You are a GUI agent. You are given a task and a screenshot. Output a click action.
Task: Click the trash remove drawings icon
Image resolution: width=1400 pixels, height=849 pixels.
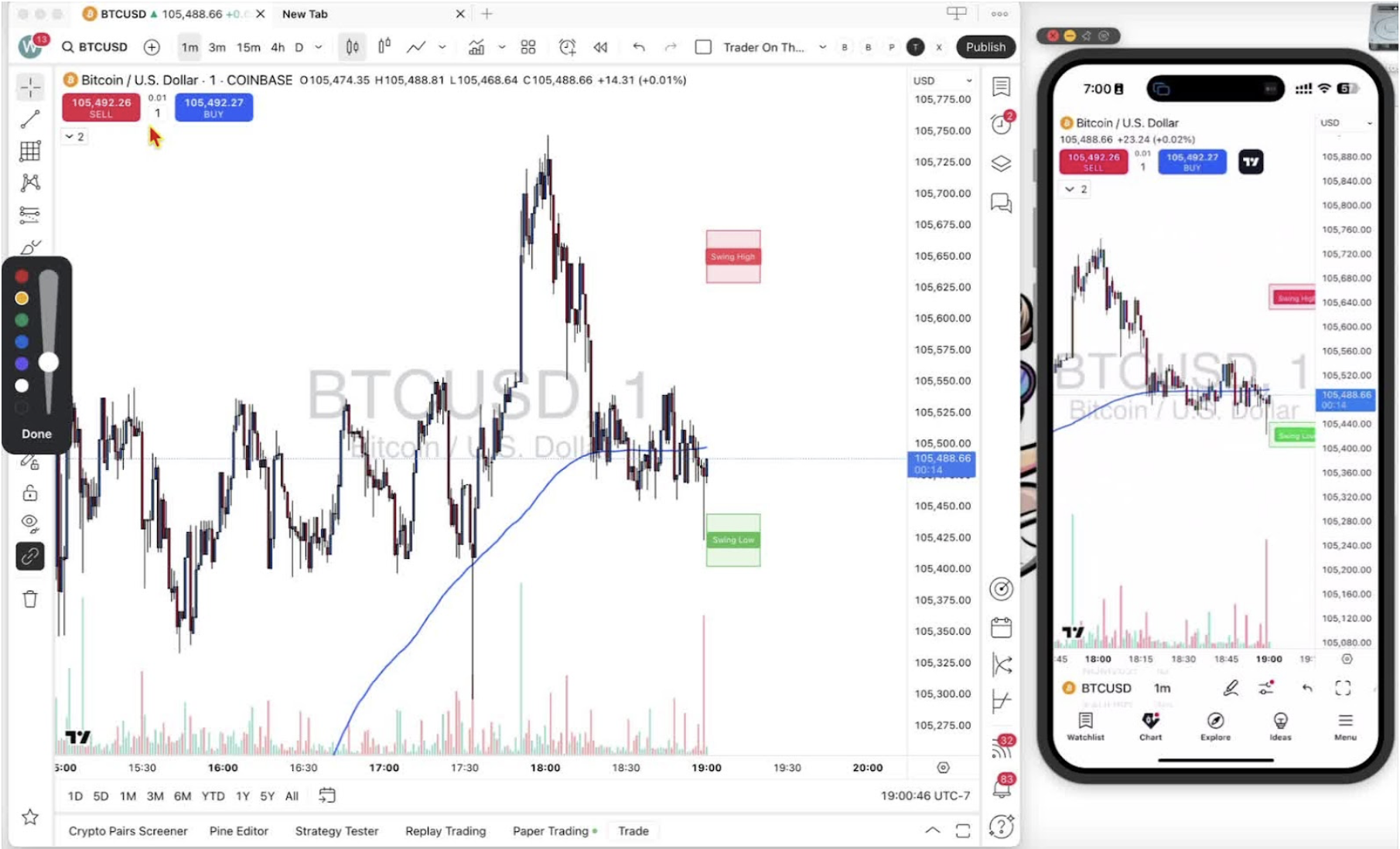pos(30,599)
